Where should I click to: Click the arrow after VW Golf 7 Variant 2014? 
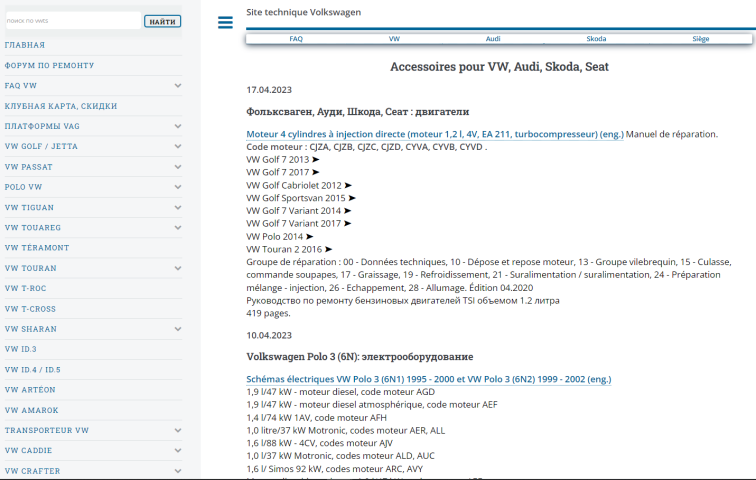point(348,211)
